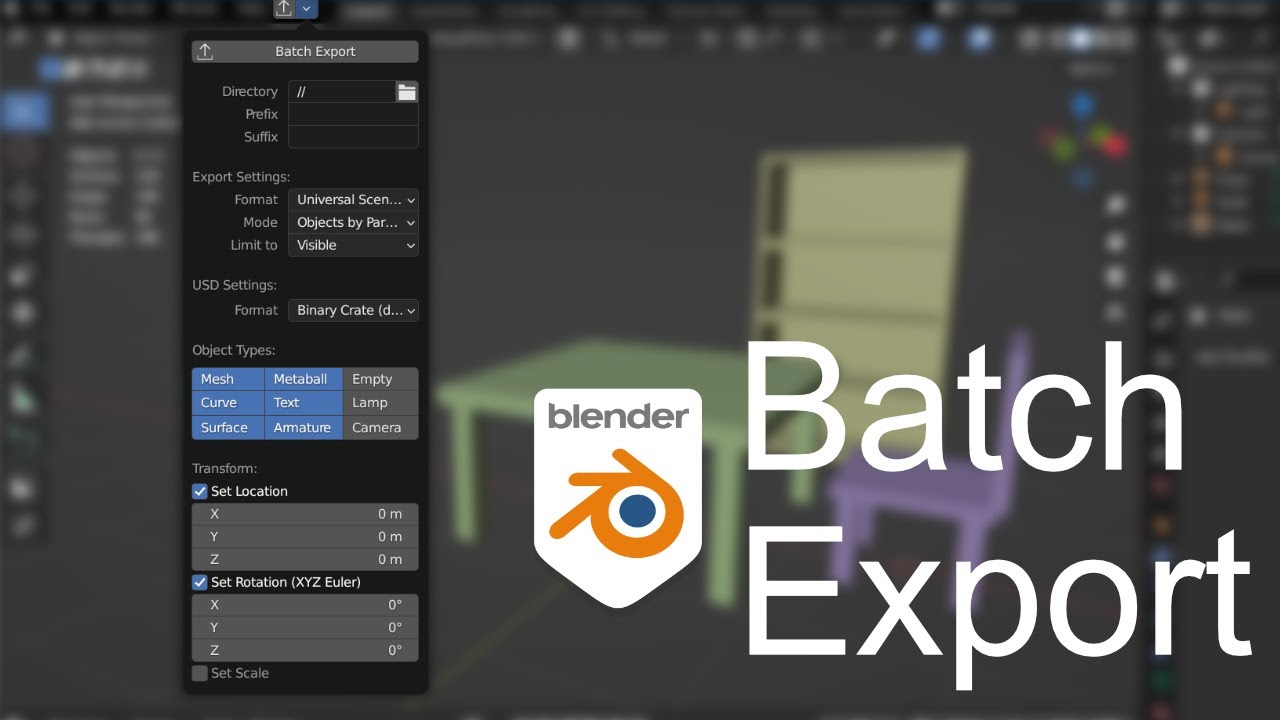This screenshot has height=720, width=1280.
Task: Click the export icon in the top header
Action: 284,9
